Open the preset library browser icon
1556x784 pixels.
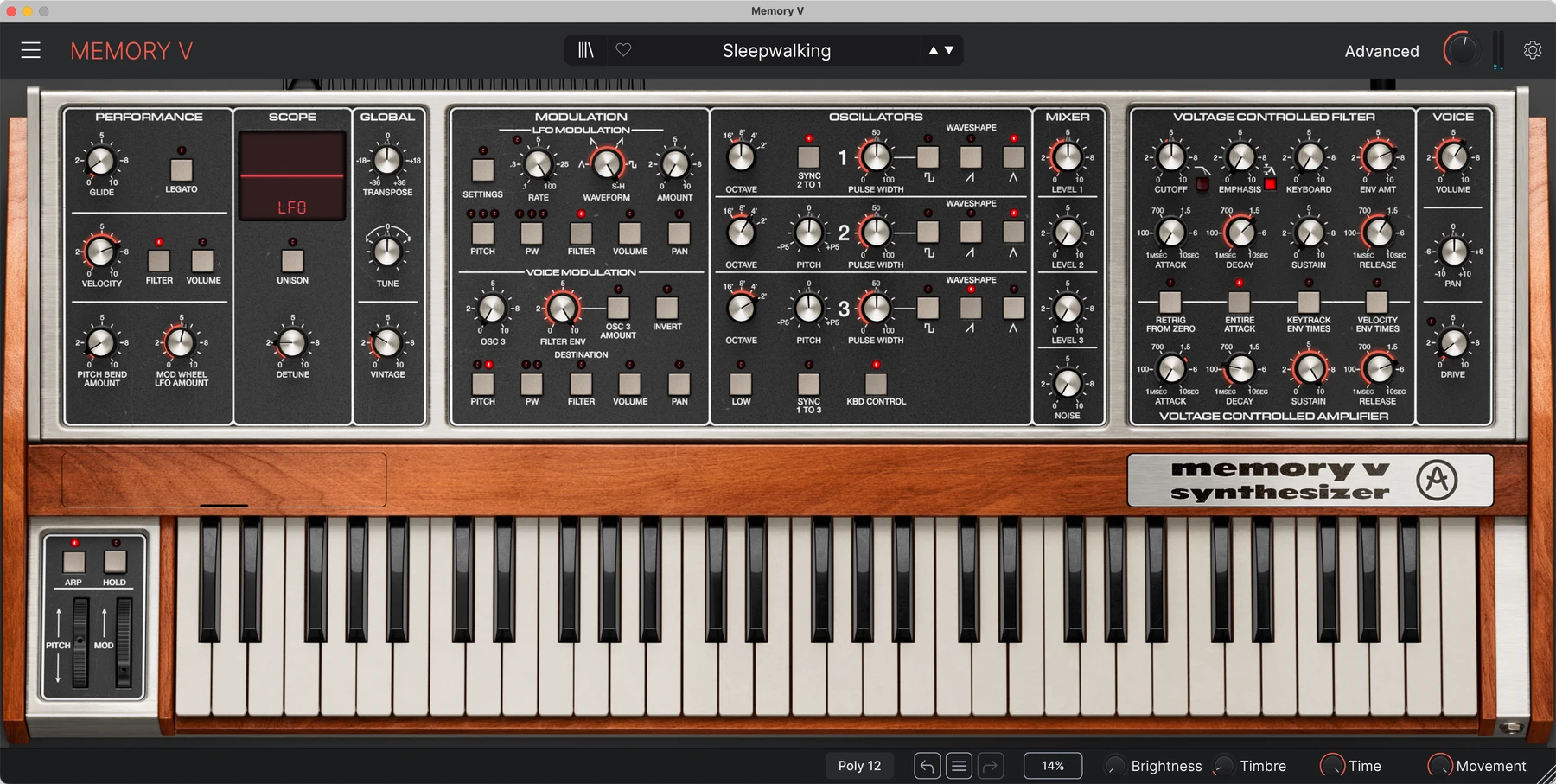[586, 50]
